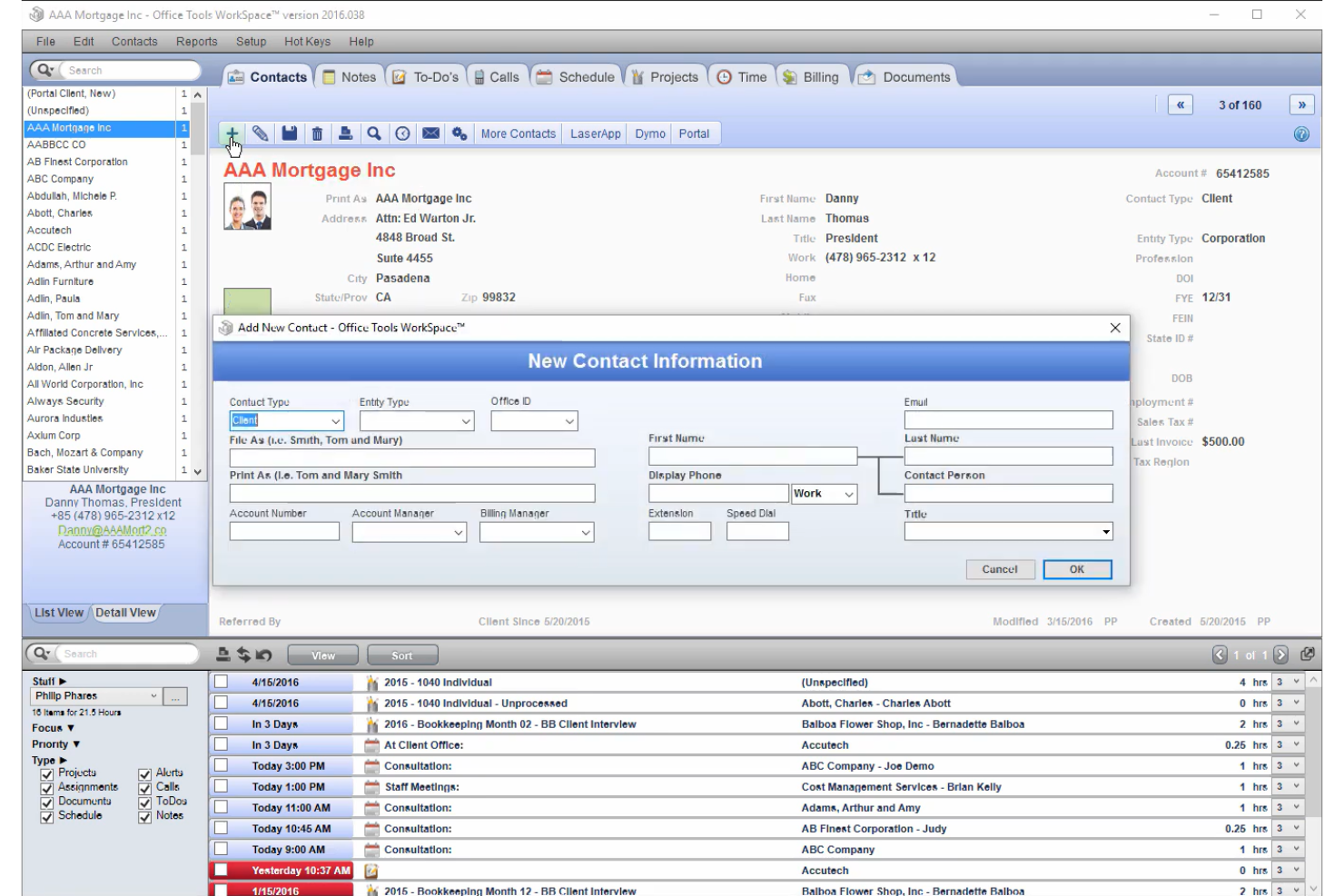Check the box for Today 3:00 PM Consultation row
This screenshot has width=1344, height=896.
click(x=221, y=765)
